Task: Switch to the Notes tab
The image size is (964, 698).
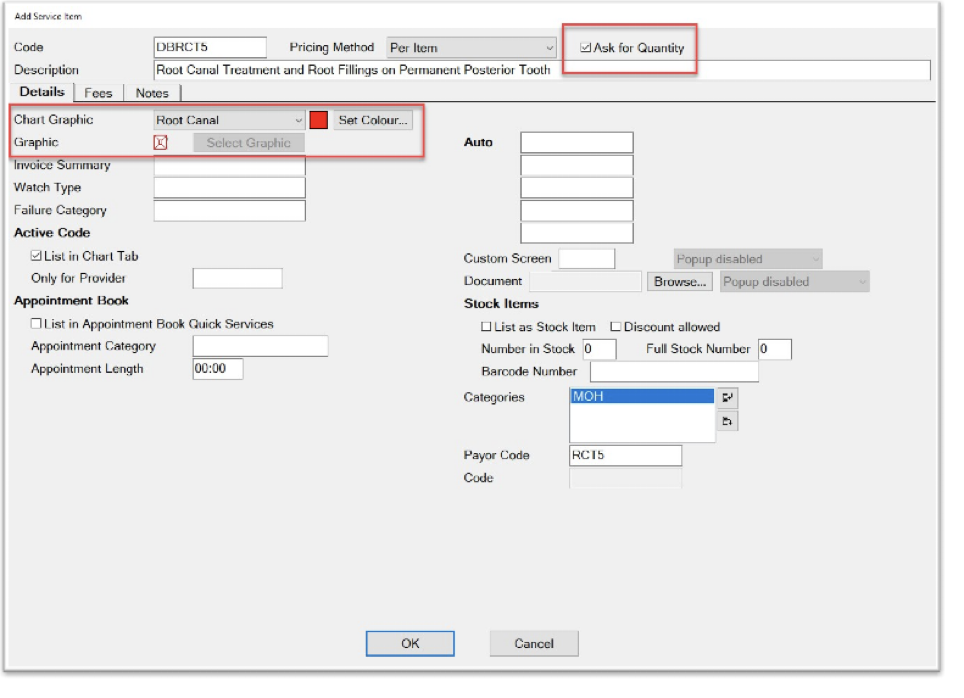Action: 151,92
